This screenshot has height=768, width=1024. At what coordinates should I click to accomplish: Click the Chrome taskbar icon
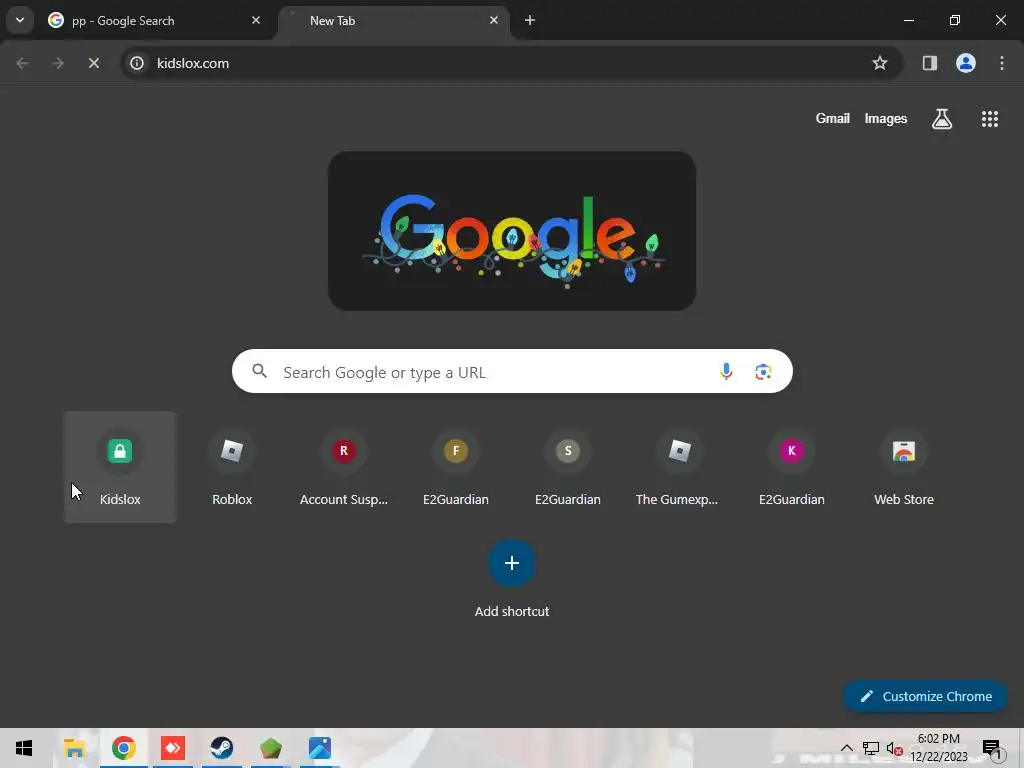click(x=123, y=748)
